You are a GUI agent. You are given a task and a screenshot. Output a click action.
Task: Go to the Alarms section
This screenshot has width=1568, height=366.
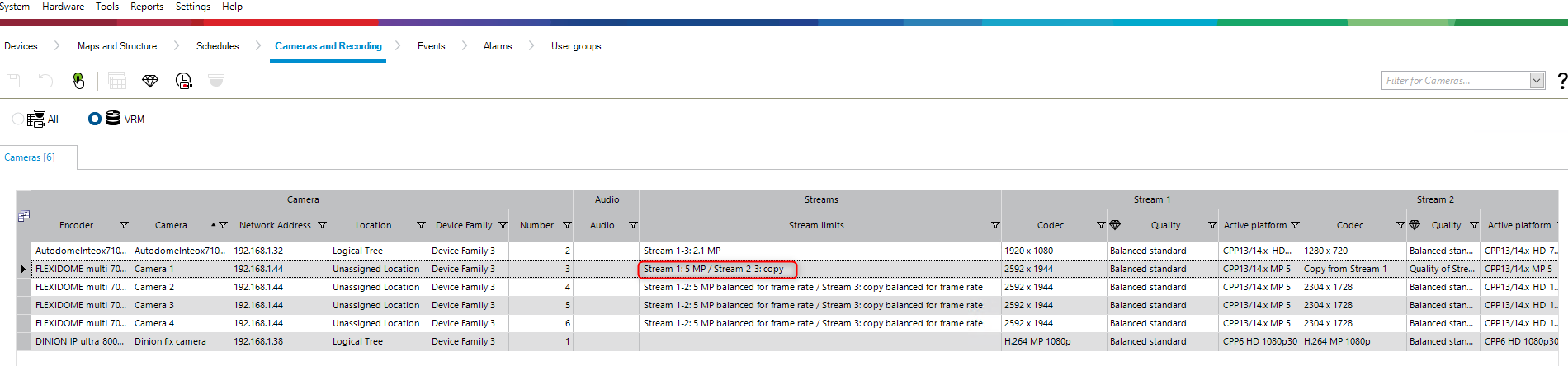tap(498, 46)
